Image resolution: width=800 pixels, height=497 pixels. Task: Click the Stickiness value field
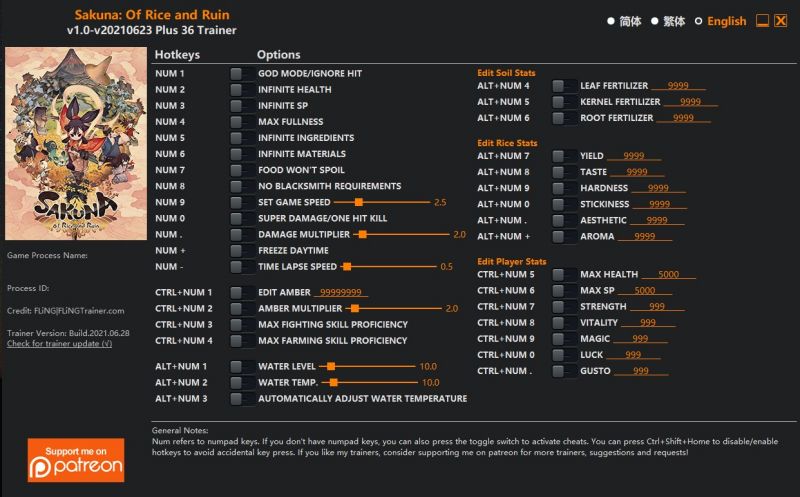coord(660,204)
